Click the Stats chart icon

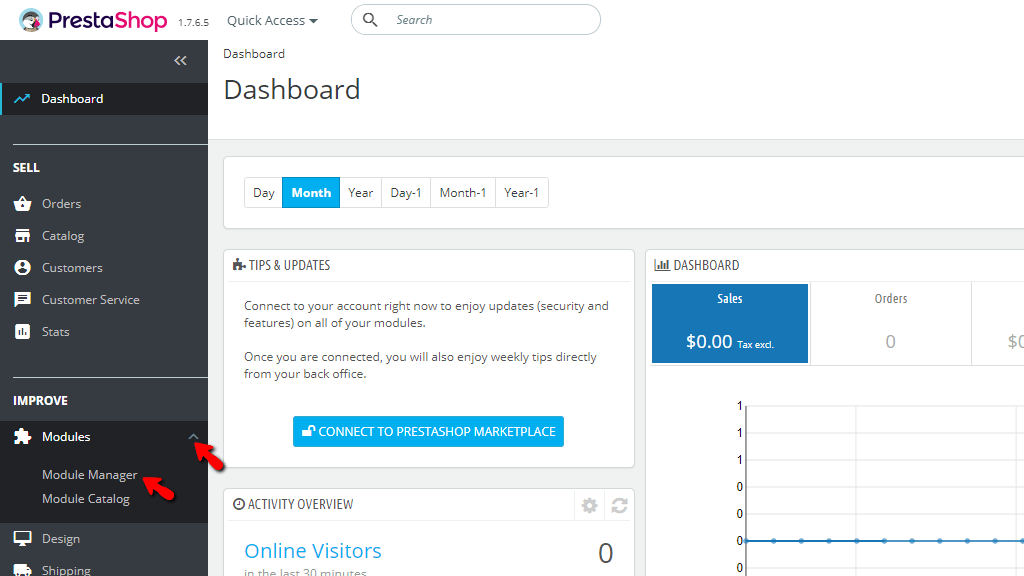pyautogui.click(x=22, y=332)
